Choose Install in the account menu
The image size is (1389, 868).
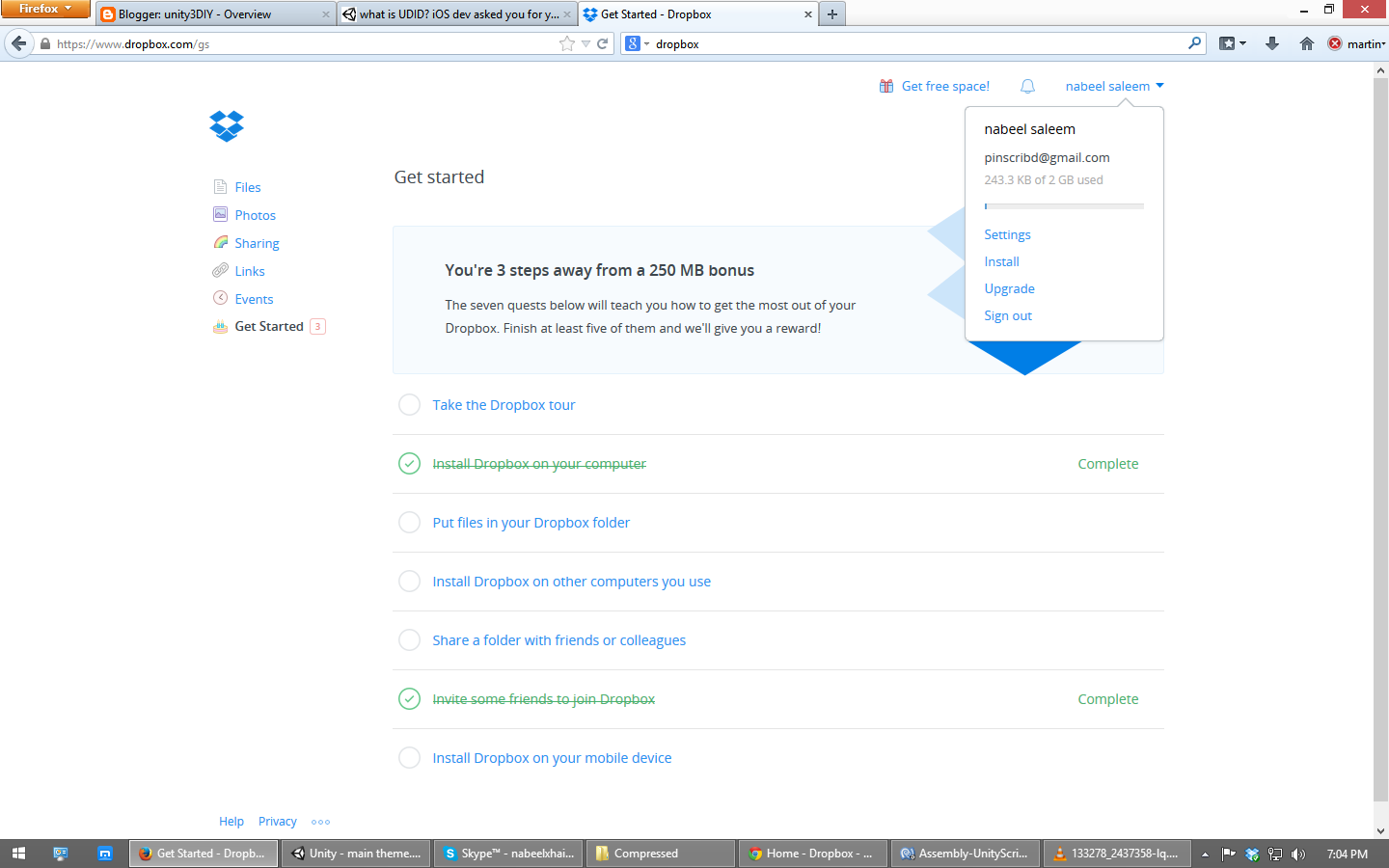pyautogui.click(x=1001, y=261)
